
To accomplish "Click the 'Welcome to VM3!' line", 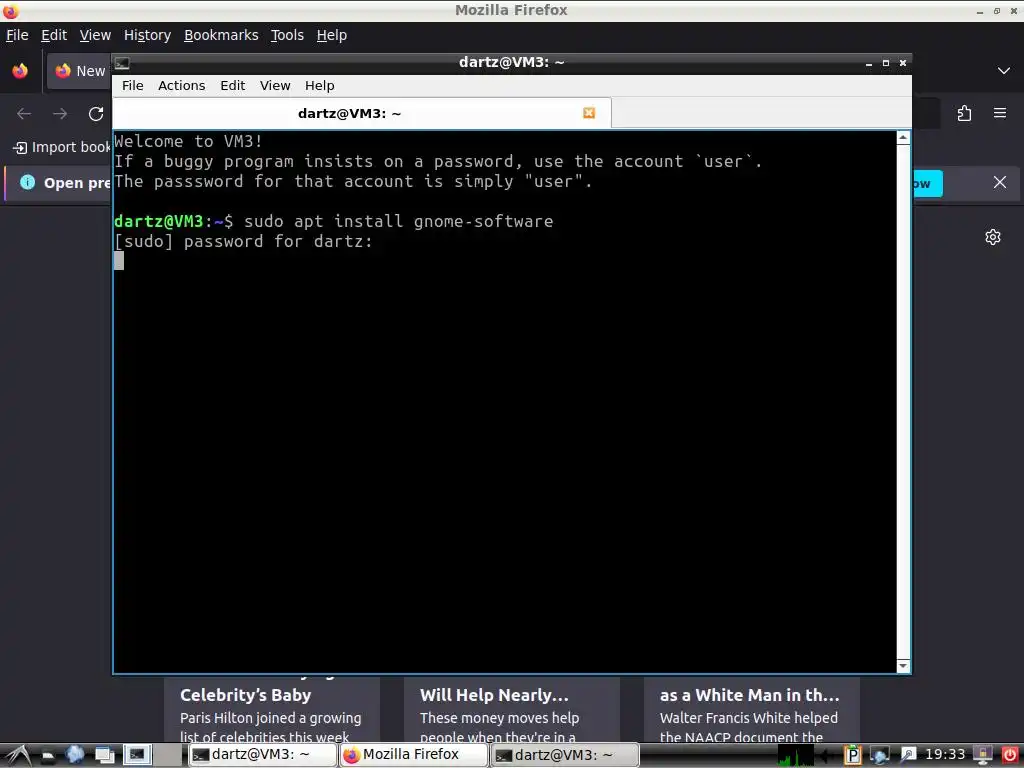I will coord(188,141).
